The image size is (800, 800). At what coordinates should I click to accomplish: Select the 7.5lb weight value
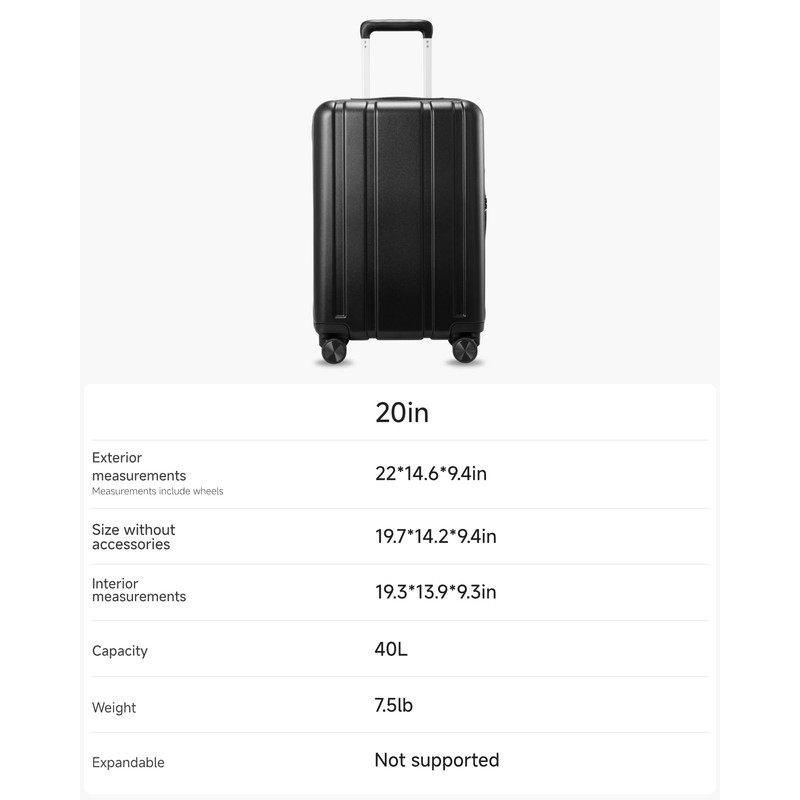click(394, 705)
